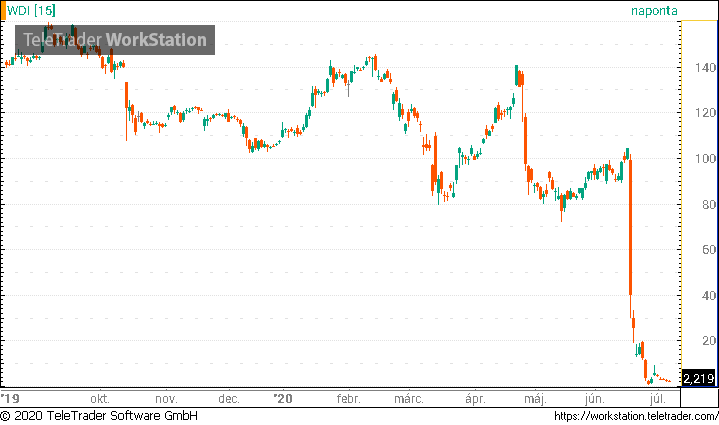Click the 20 price axis label
The height and width of the screenshot is (425, 719).
pyautogui.click(x=708, y=341)
